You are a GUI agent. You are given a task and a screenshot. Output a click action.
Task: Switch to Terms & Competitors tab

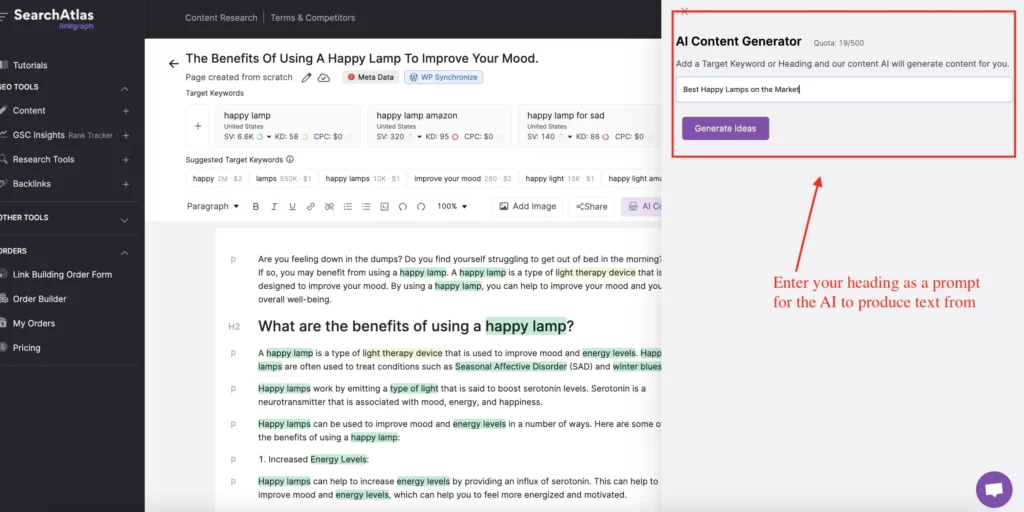point(312,18)
